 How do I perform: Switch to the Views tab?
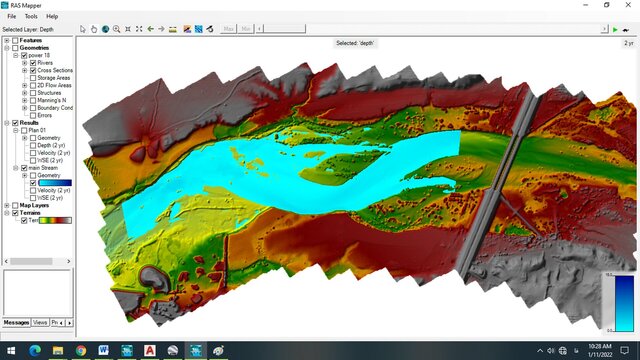pos(40,322)
